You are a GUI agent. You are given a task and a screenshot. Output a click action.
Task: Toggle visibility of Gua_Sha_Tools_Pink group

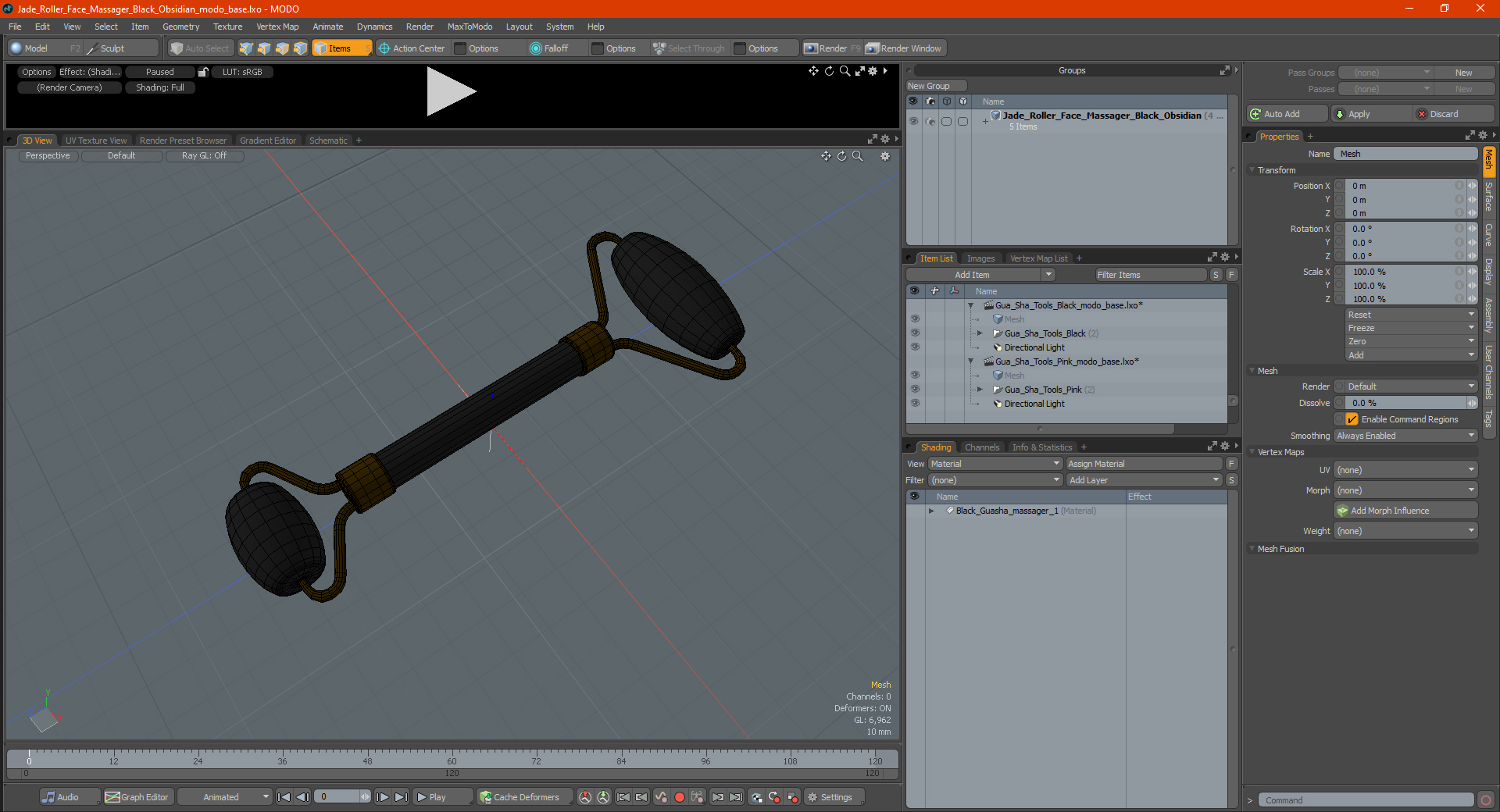(x=915, y=390)
